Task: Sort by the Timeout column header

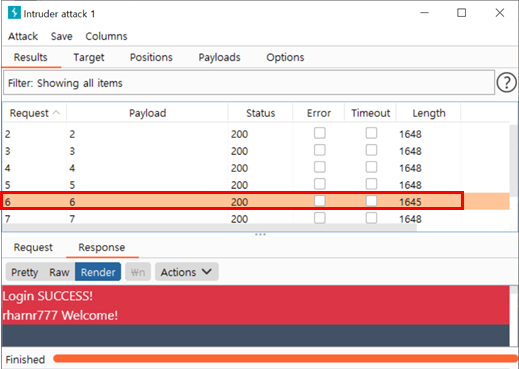Action: pos(370,113)
